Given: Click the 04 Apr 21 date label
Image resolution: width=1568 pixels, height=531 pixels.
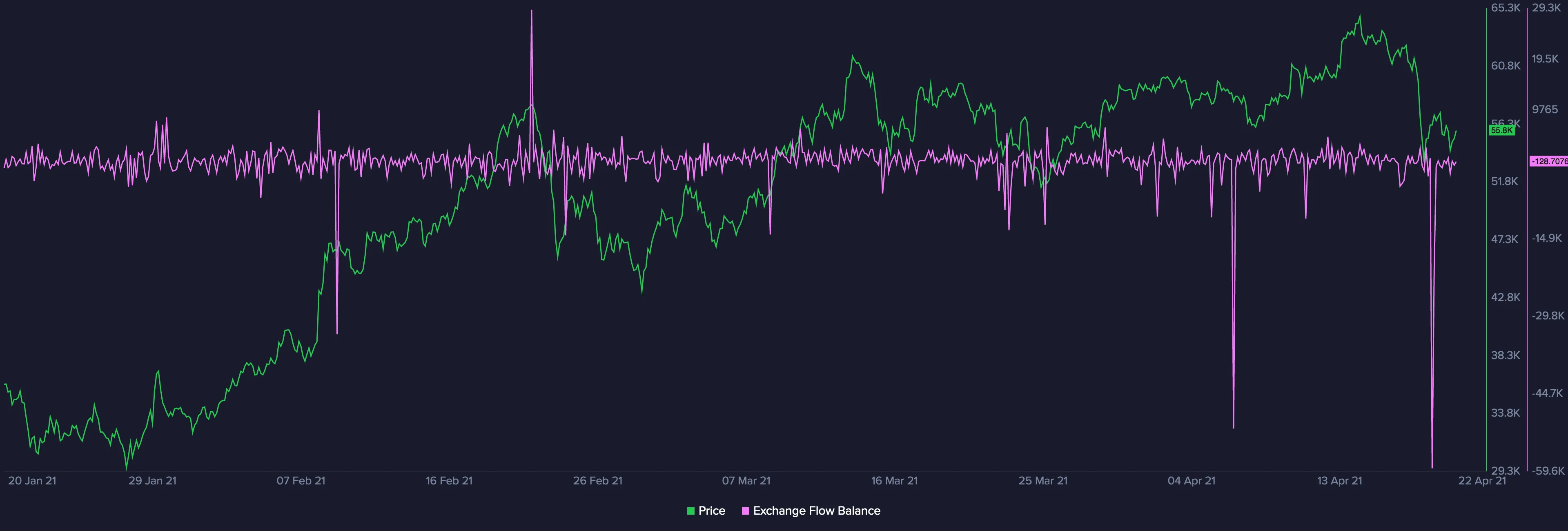Looking at the screenshot, I should coord(1191,480).
